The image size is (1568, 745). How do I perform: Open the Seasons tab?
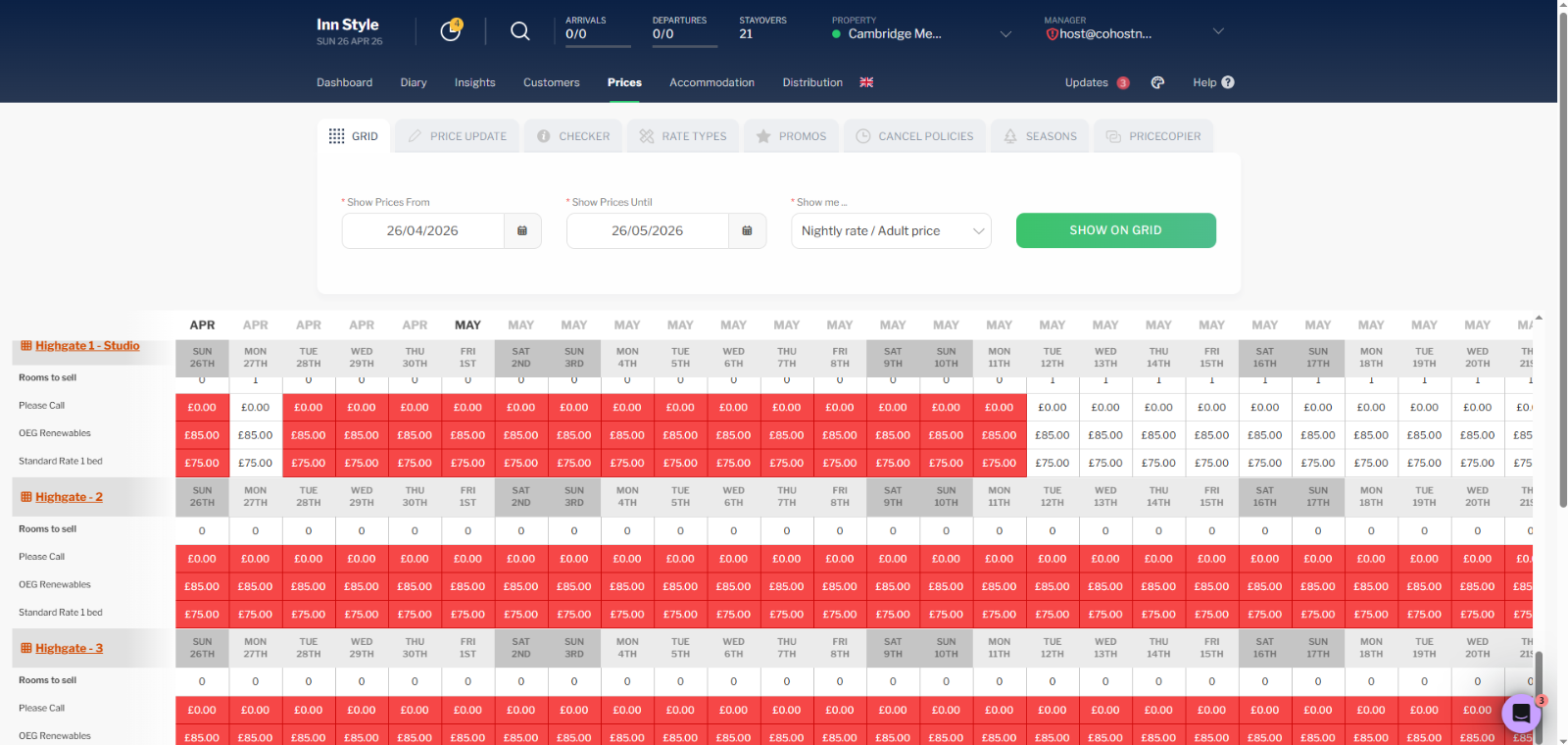tap(1040, 136)
